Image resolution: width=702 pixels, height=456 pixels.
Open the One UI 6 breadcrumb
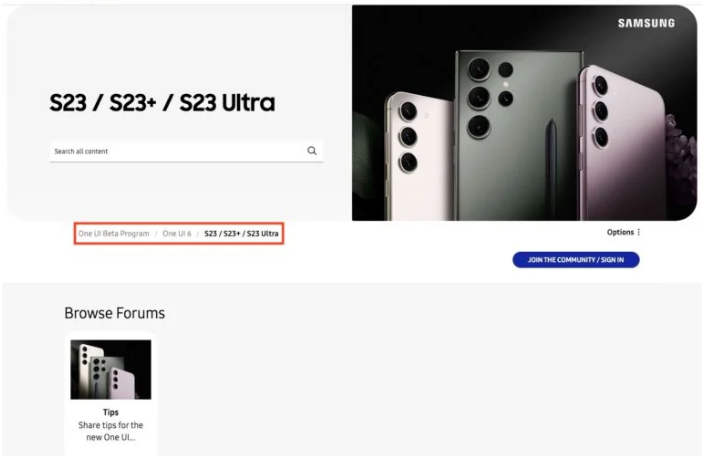point(177,234)
